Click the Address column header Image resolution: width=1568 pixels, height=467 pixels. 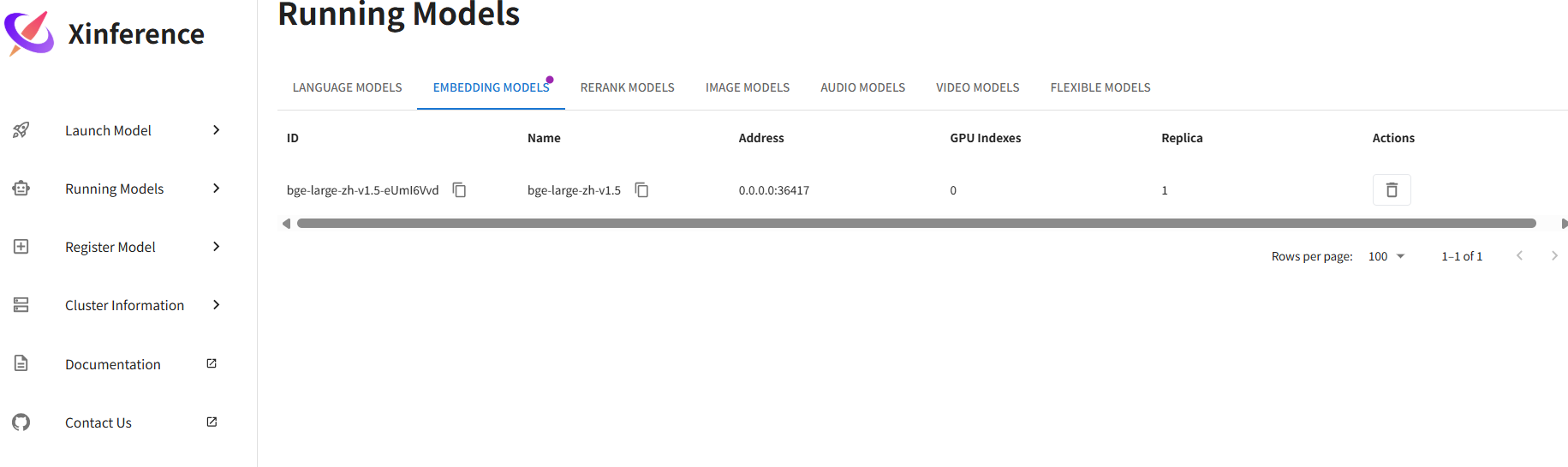pyautogui.click(x=761, y=138)
